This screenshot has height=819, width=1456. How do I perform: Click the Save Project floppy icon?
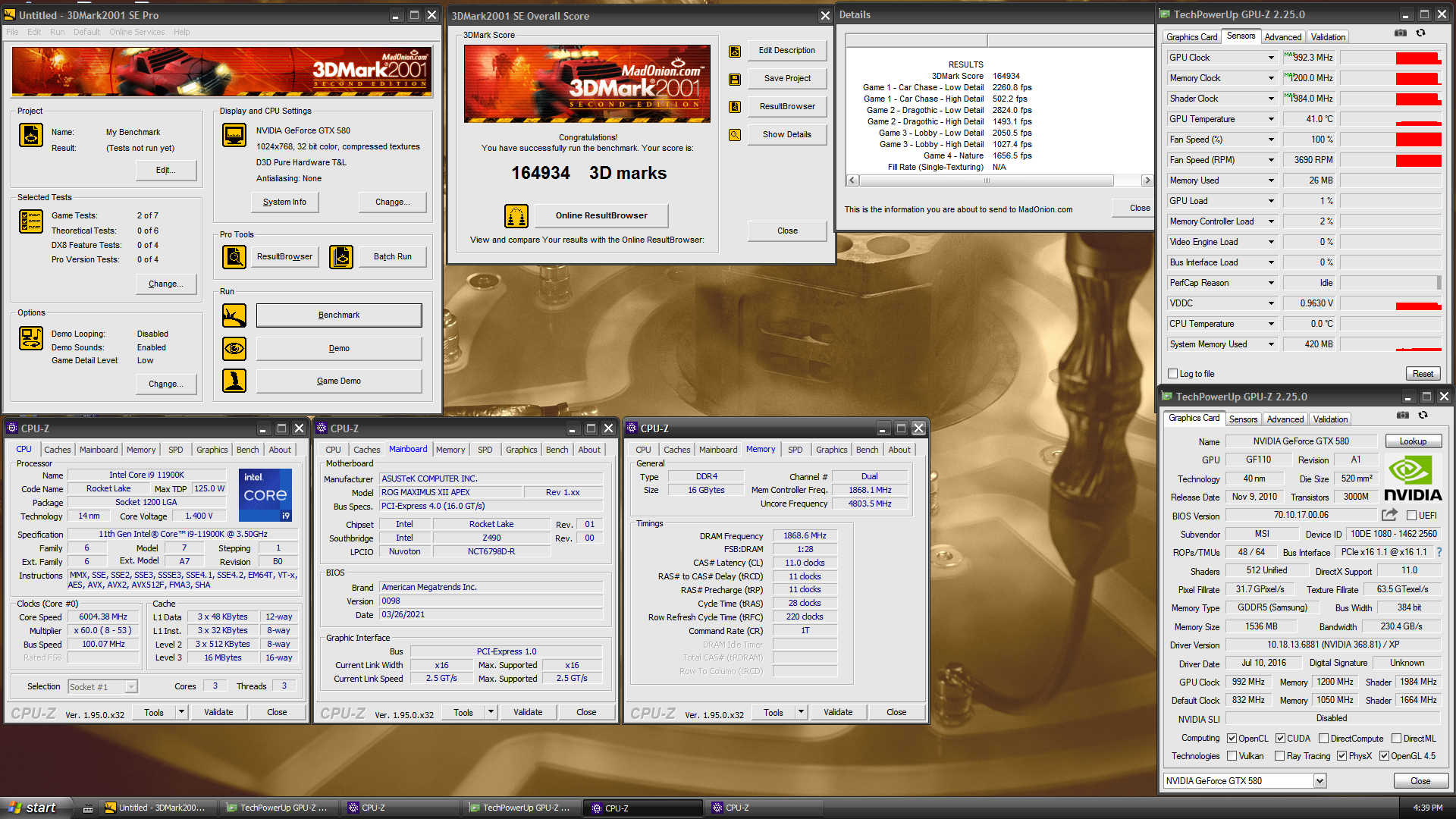[x=735, y=79]
